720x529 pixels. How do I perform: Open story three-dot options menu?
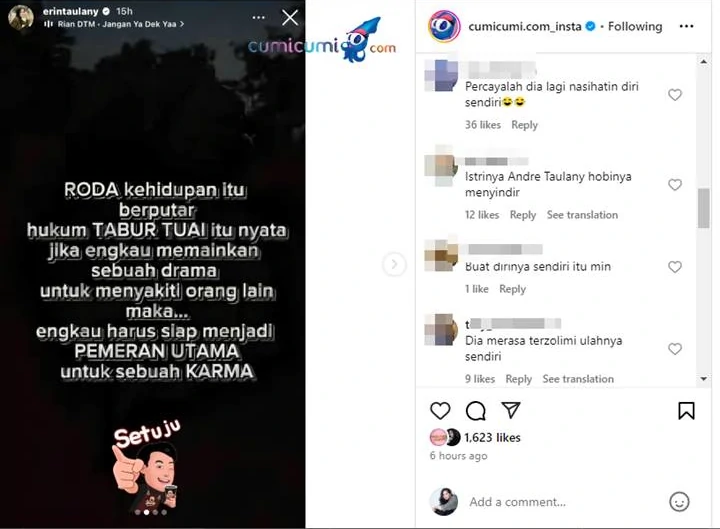tap(259, 17)
